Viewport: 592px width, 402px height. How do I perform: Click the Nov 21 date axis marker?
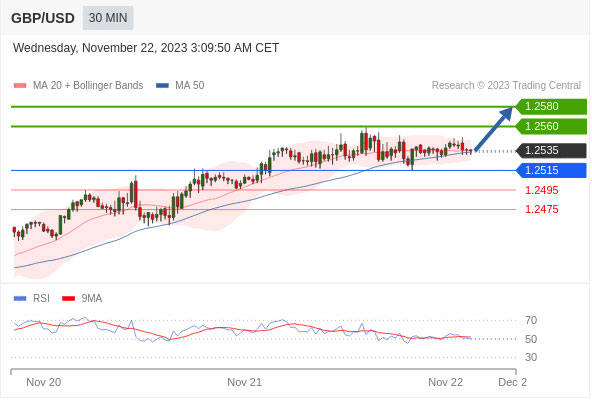tap(244, 382)
